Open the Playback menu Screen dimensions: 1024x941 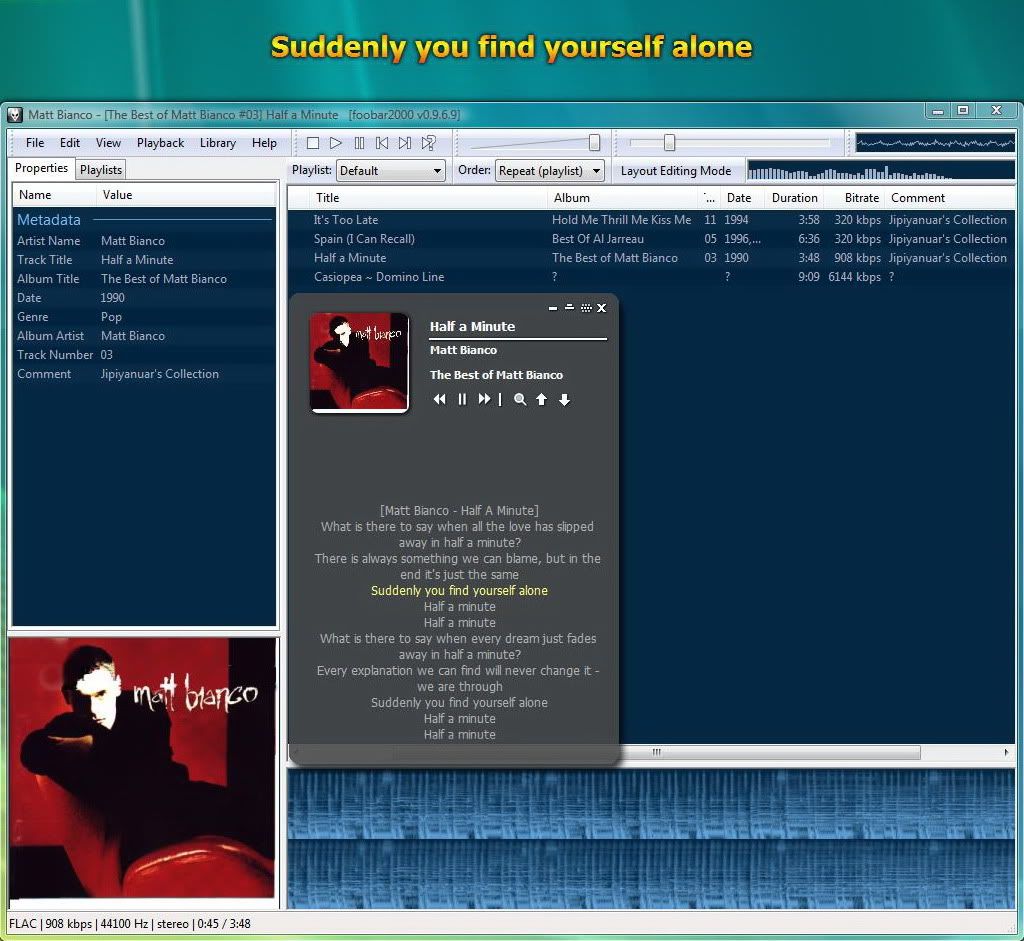160,143
